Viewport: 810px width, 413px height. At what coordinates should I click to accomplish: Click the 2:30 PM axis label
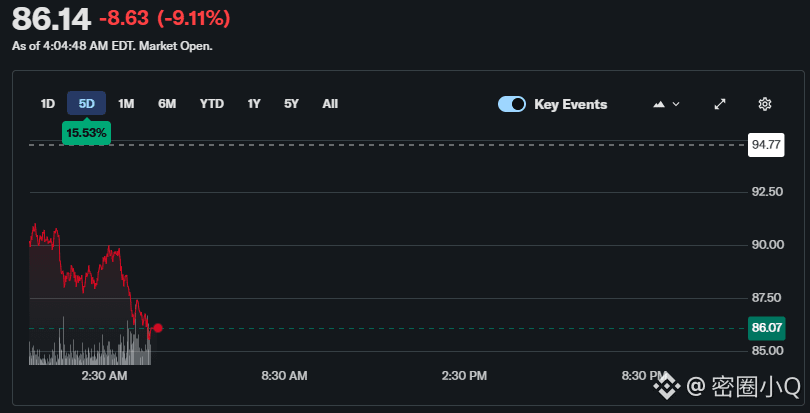464,376
